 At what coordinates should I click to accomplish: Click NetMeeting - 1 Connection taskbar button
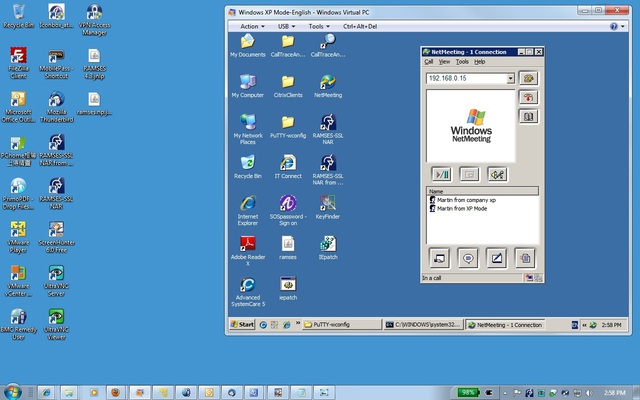[505, 325]
